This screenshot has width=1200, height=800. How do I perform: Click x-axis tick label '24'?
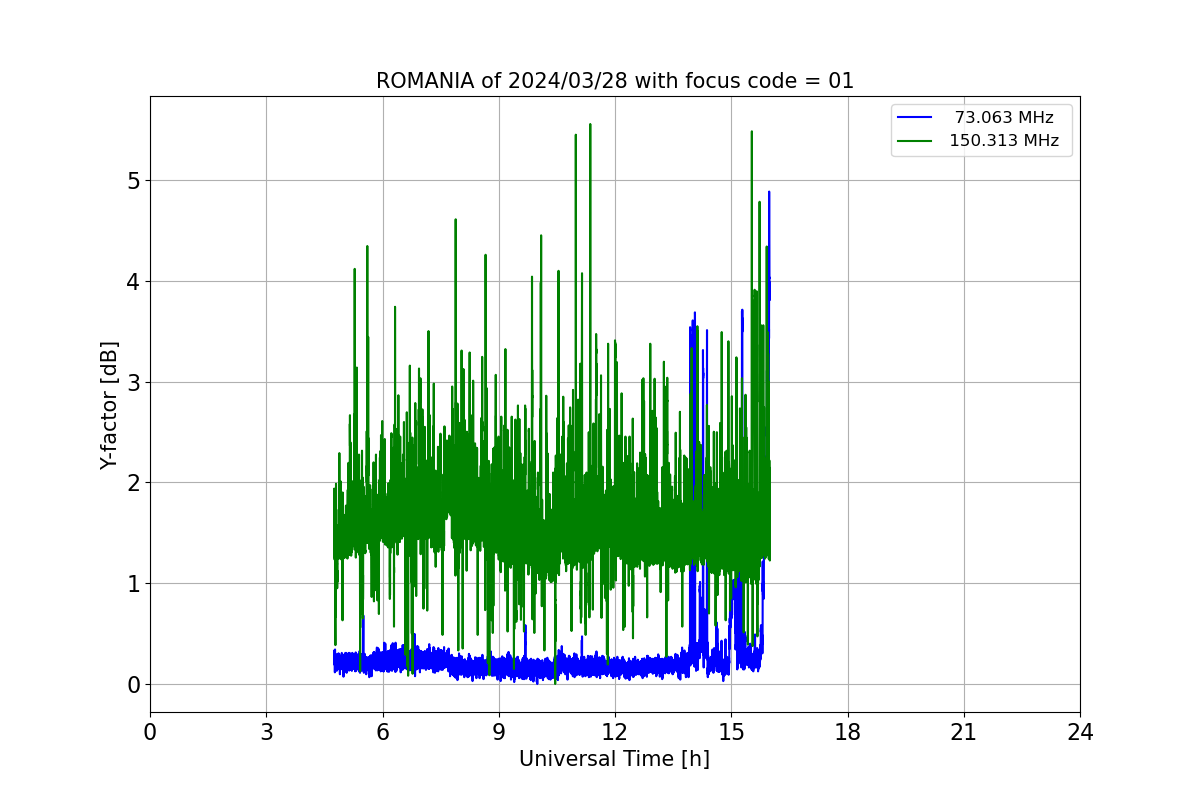(1080, 732)
